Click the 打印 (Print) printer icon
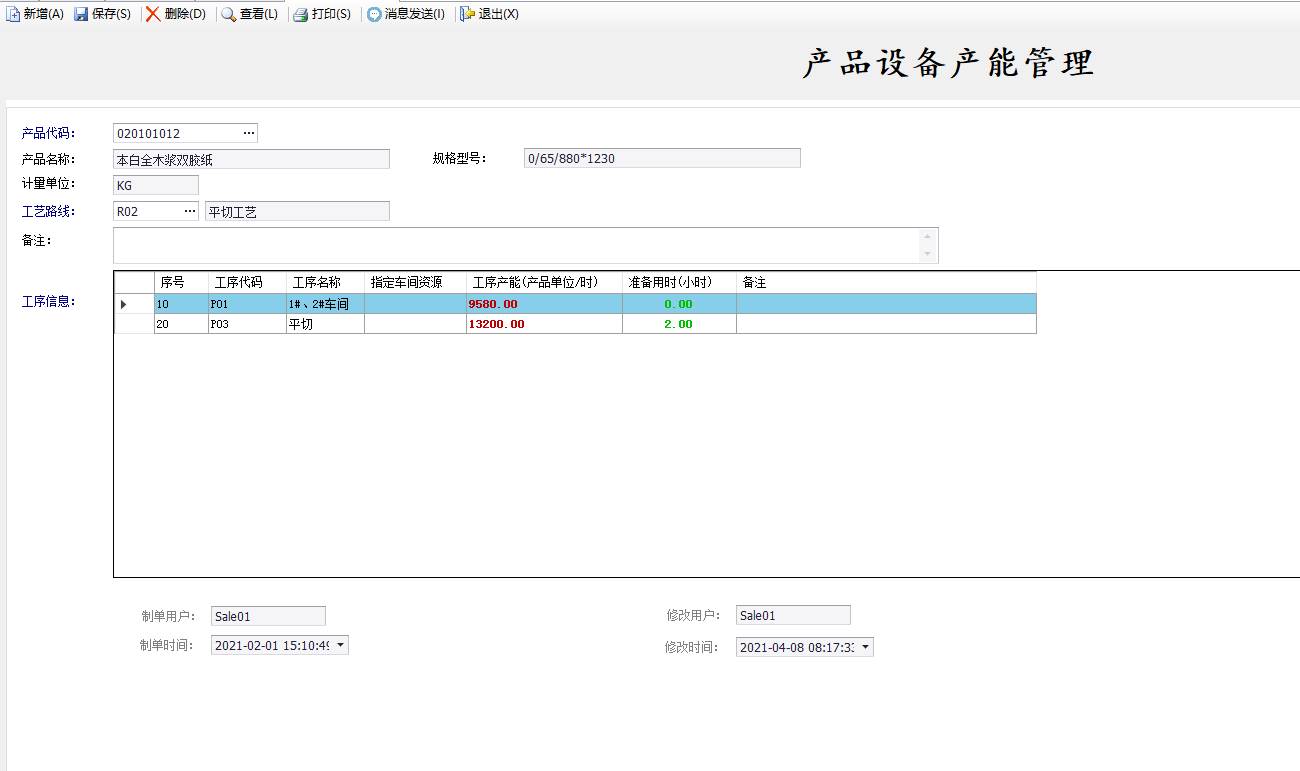1300x771 pixels. [300, 14]
